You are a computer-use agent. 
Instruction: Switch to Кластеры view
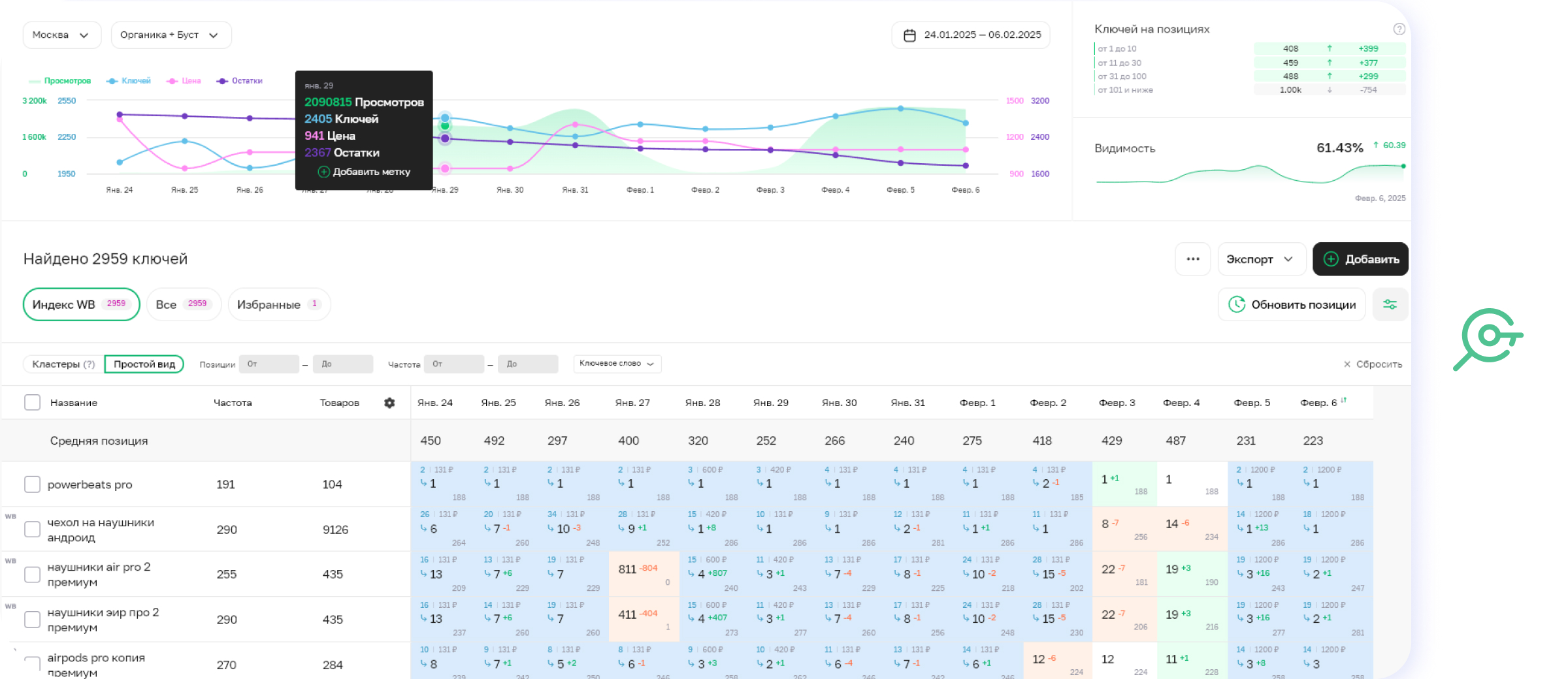[x=63, y=364]
